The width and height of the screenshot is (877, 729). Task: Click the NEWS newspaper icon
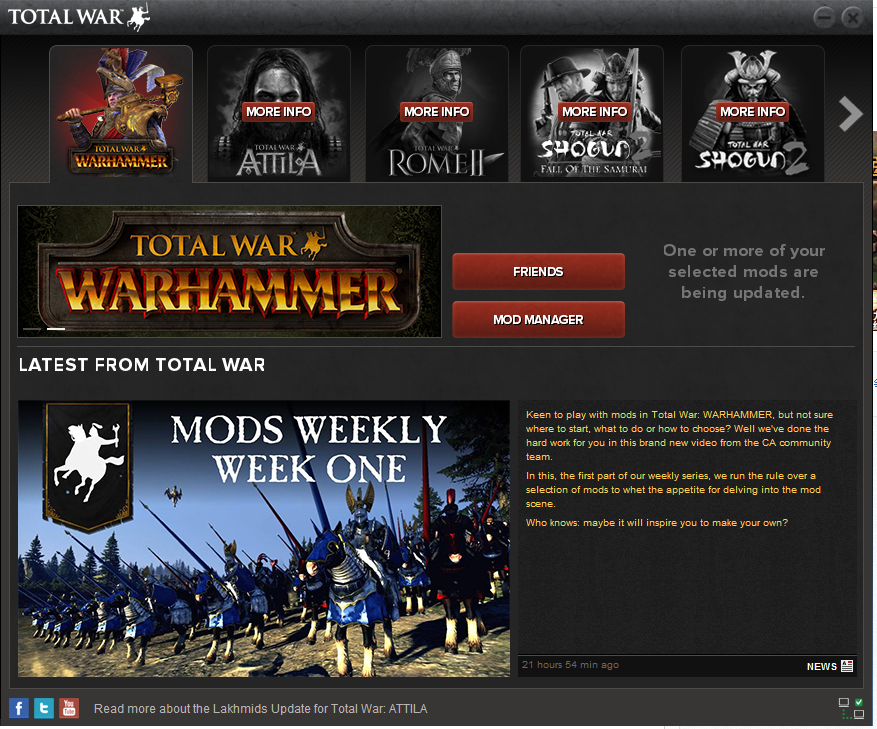[x=847, y=666]
